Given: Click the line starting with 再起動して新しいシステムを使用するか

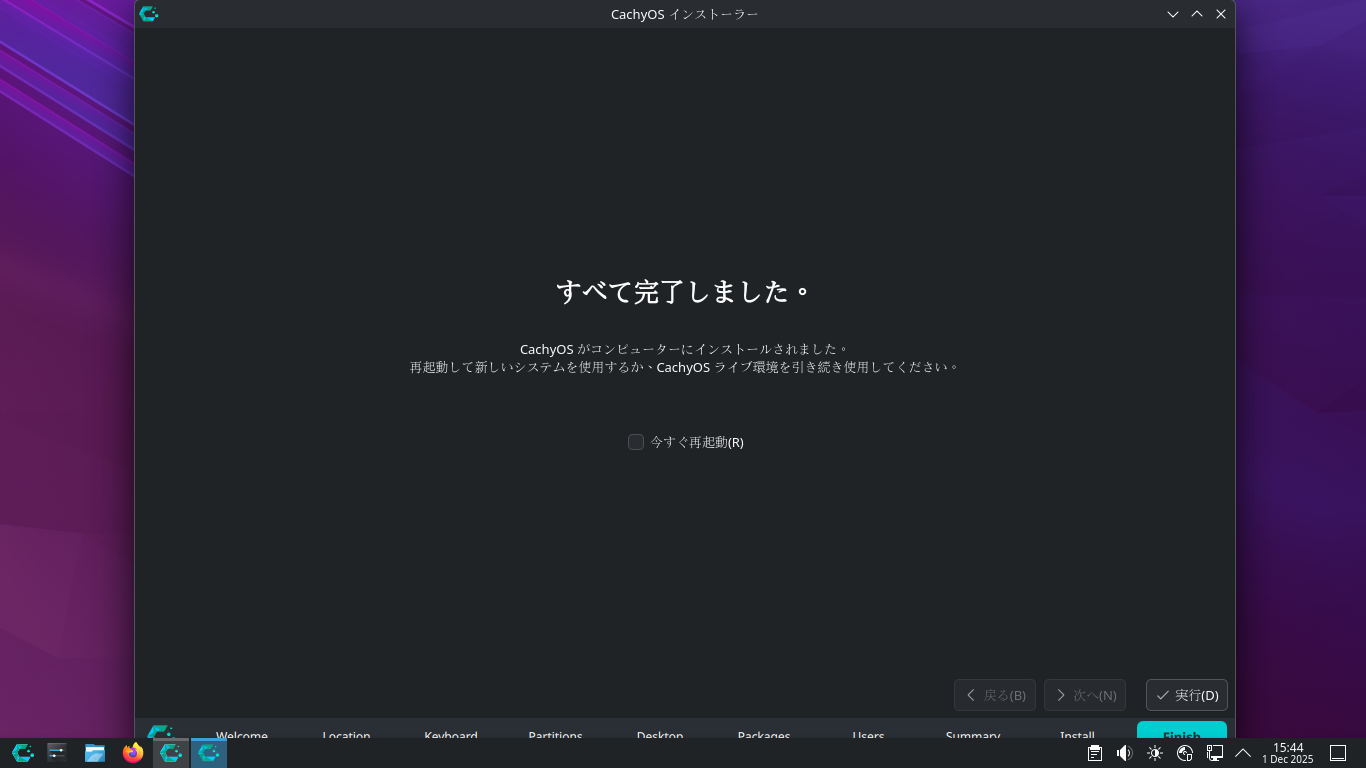Looking at the screenshot, I should coord(685,367).
